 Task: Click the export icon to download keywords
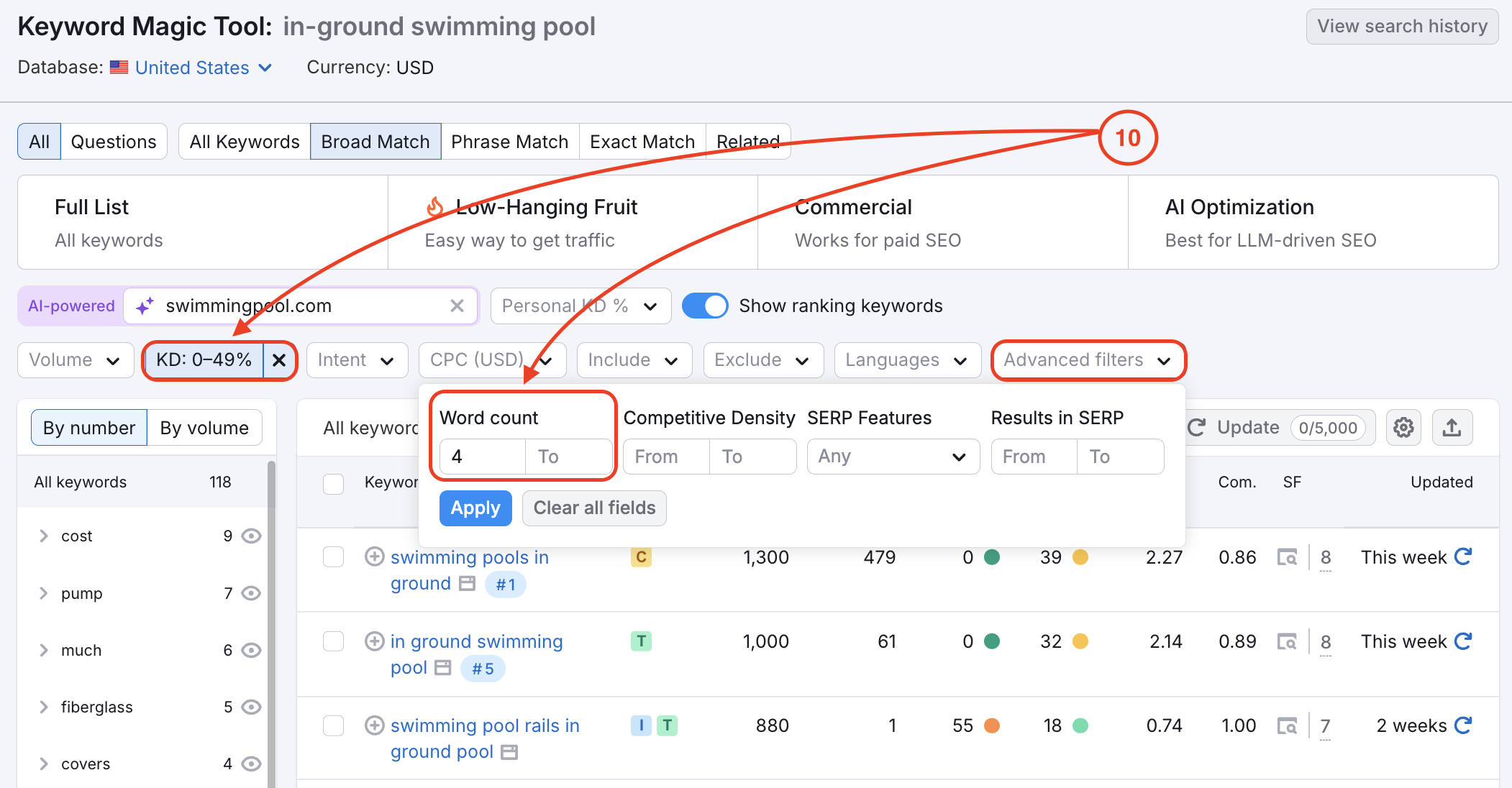pos(1452,427)
